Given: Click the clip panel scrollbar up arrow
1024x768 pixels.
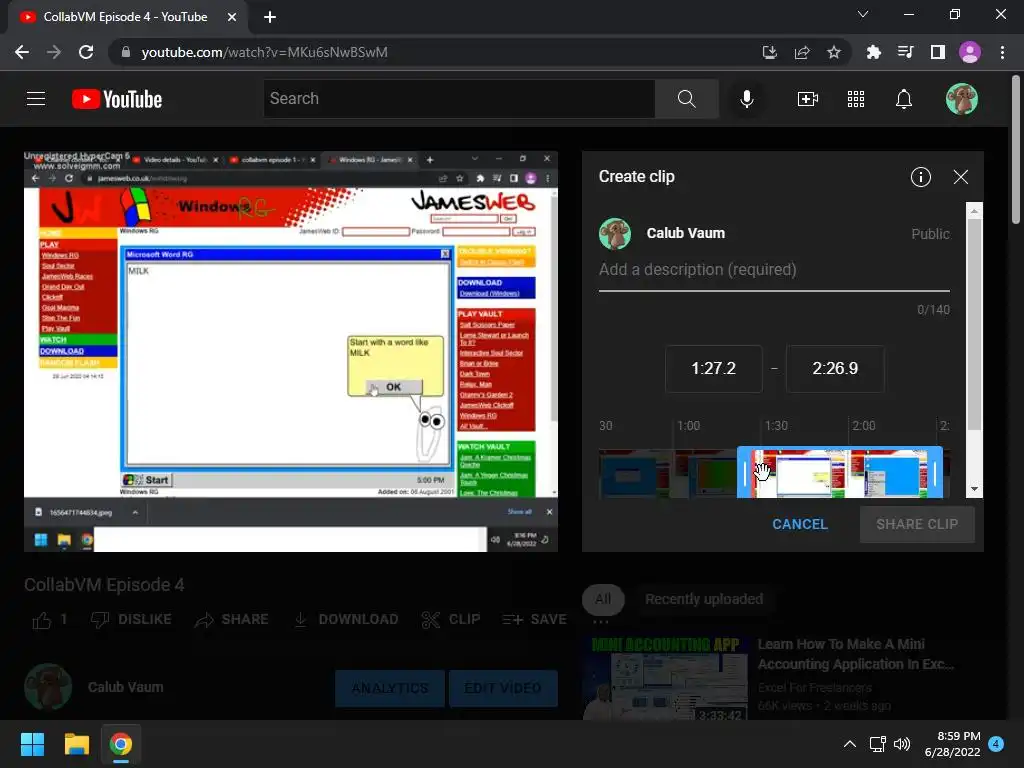Looking at the screenshot, I should (x=974, y=211).
